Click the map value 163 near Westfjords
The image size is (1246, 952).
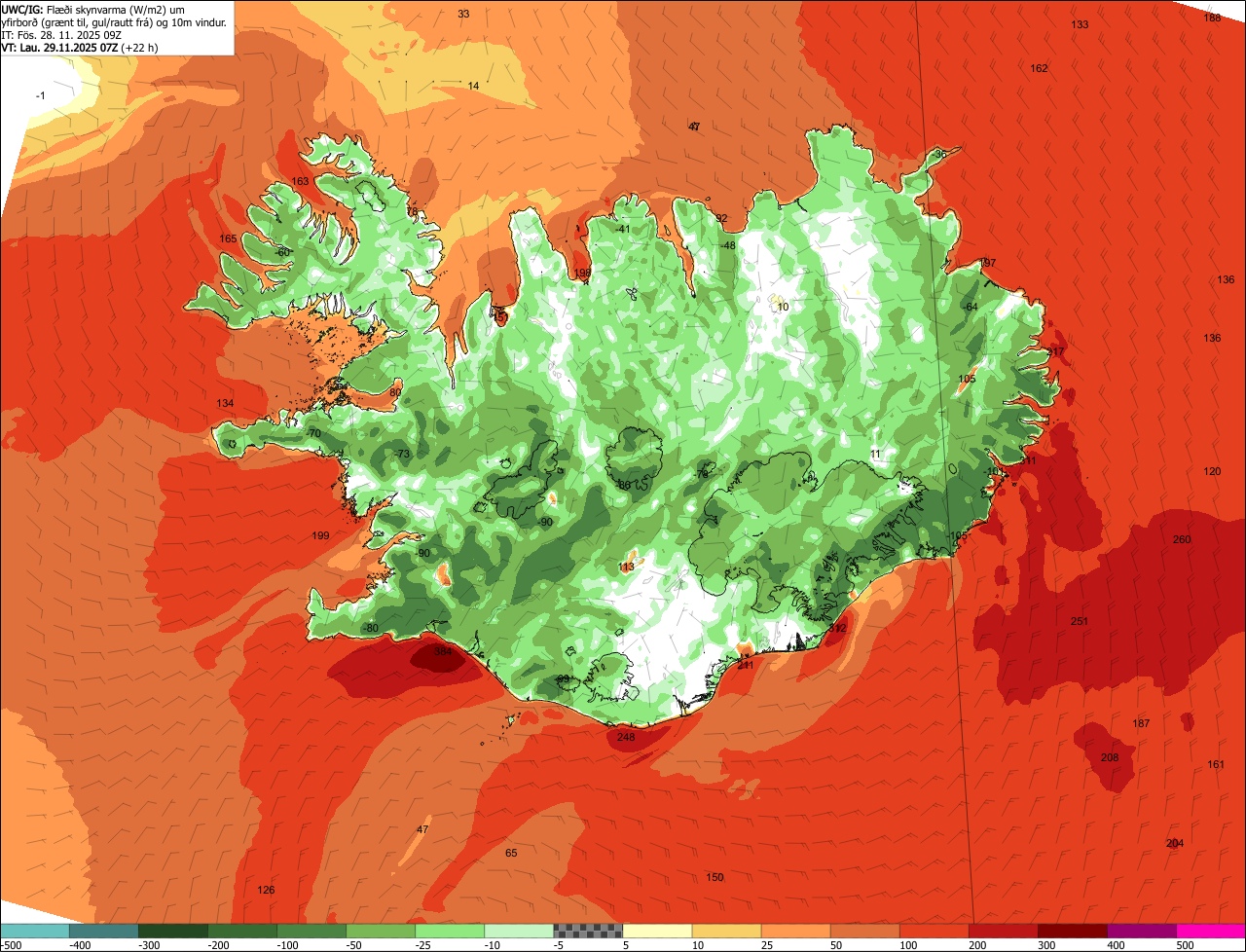(x=301, y=181)
